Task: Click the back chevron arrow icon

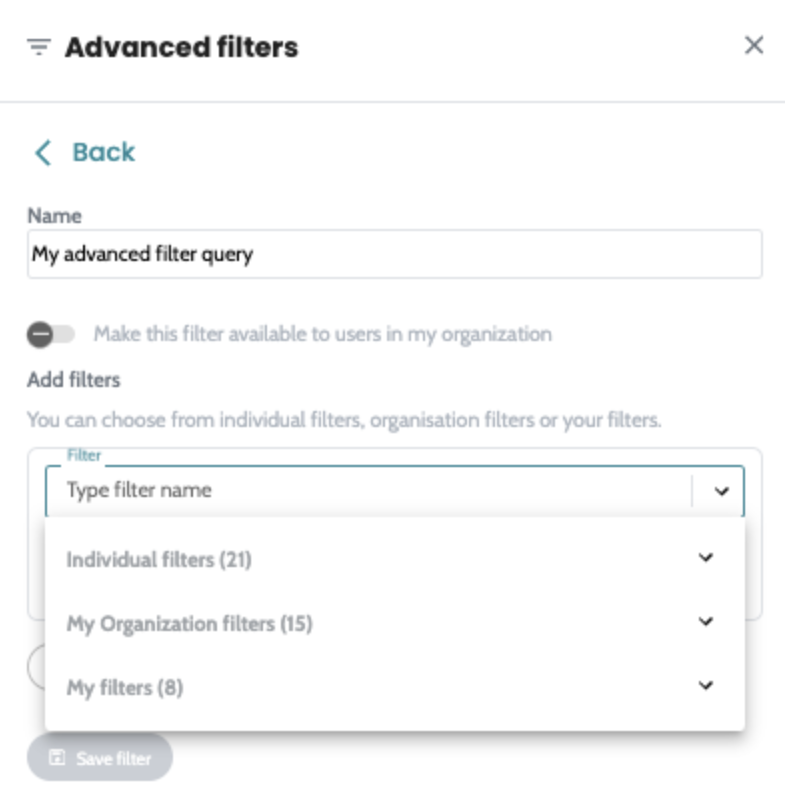Action: tap(42, 153)
